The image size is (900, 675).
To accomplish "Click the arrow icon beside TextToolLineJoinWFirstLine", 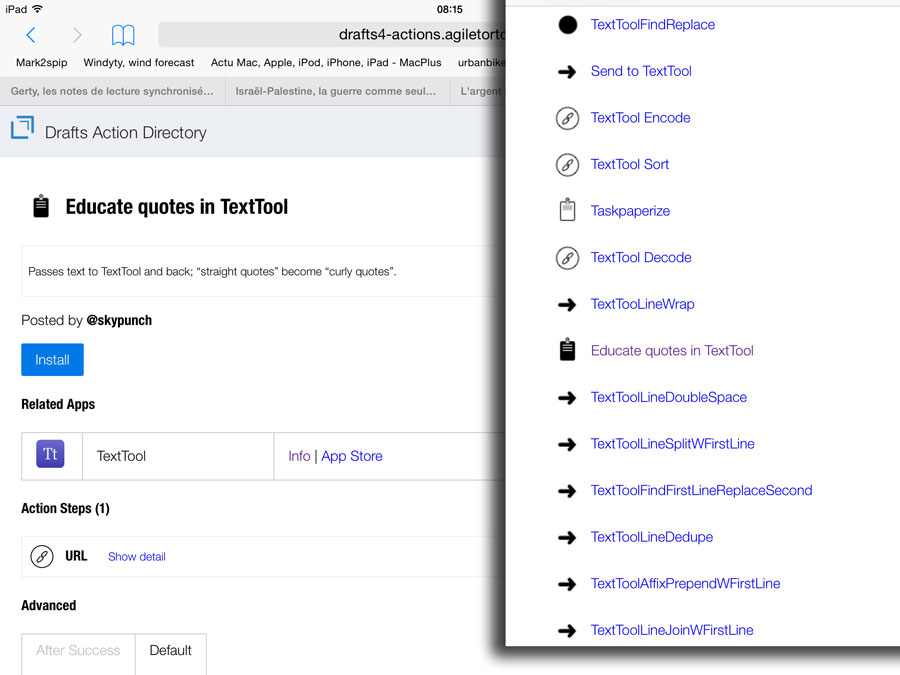I will pyautogui.click(x=567, y=631).
